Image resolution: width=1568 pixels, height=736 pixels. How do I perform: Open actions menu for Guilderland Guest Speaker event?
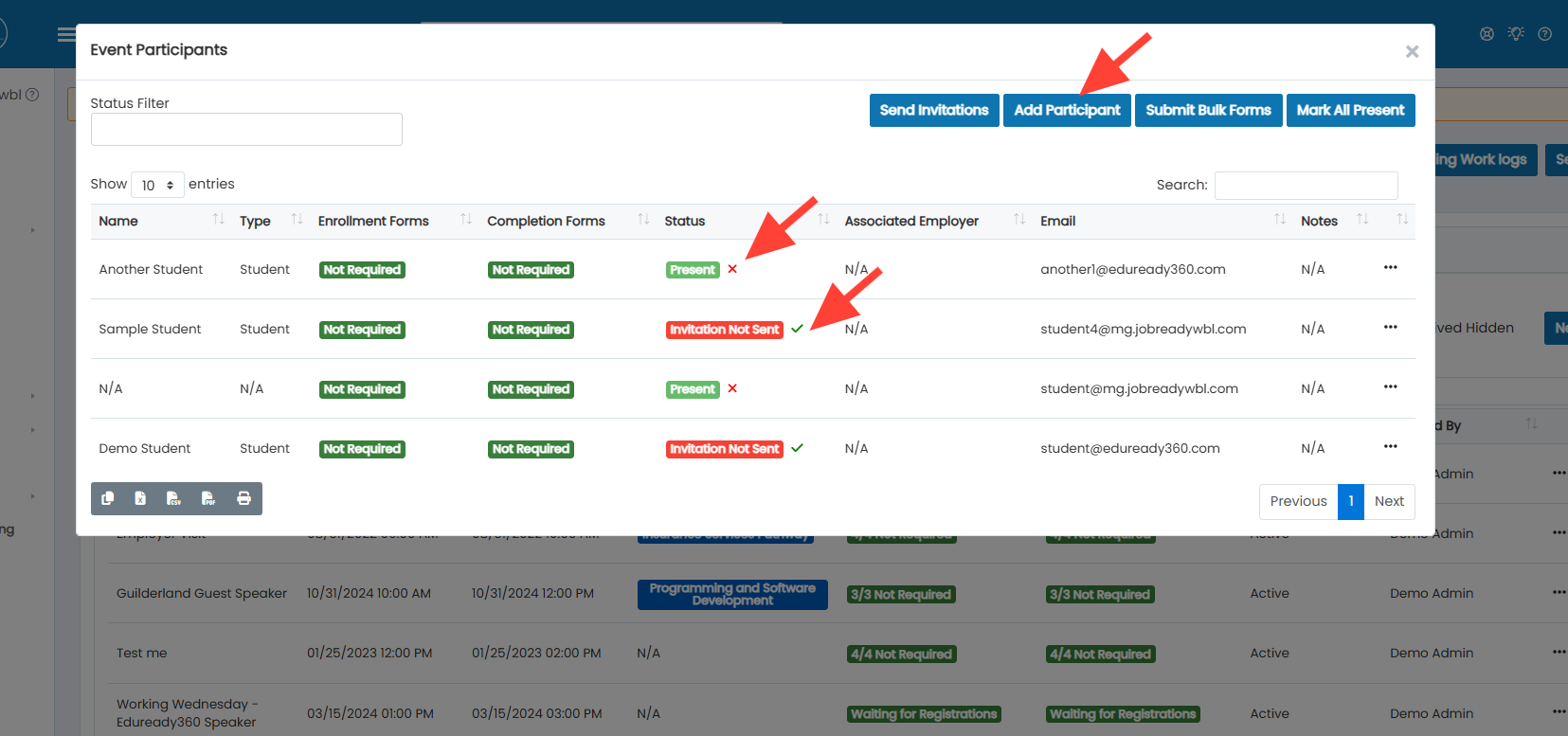click(x=1559, y=592)
